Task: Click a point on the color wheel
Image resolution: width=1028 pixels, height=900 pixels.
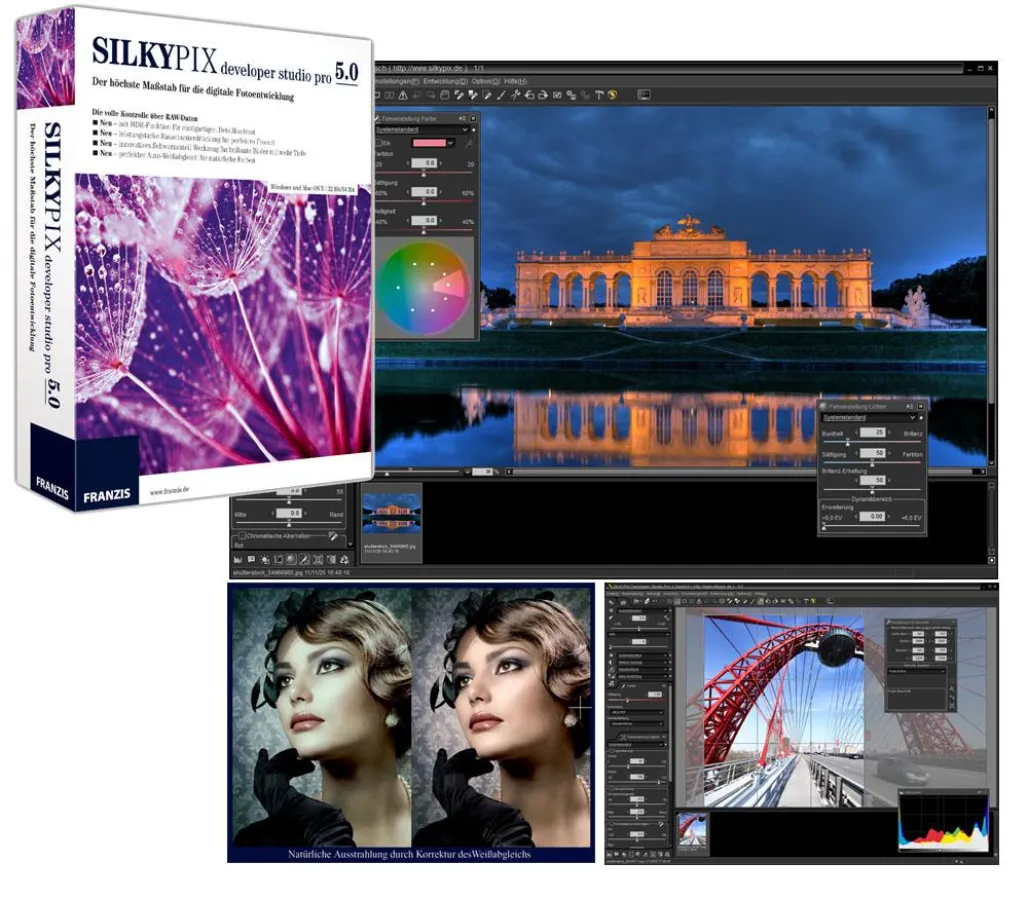Action: pyautogui.click(x=448, y=285)
